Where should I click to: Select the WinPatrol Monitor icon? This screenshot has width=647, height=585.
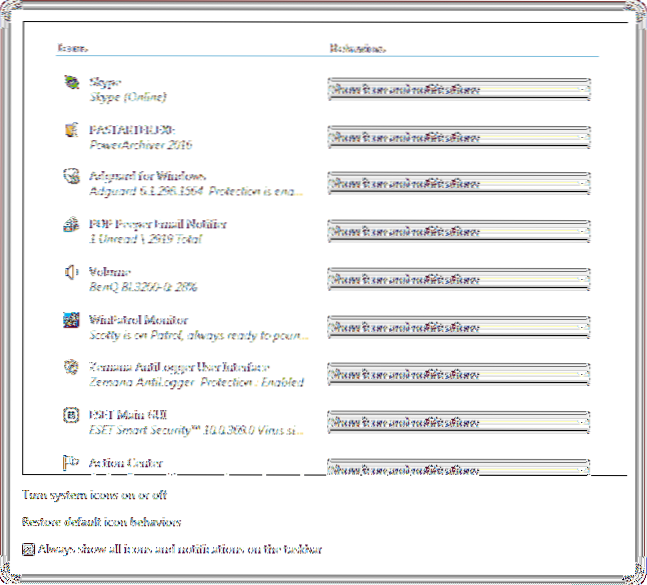pyautogui.click(x=70, y=320)
